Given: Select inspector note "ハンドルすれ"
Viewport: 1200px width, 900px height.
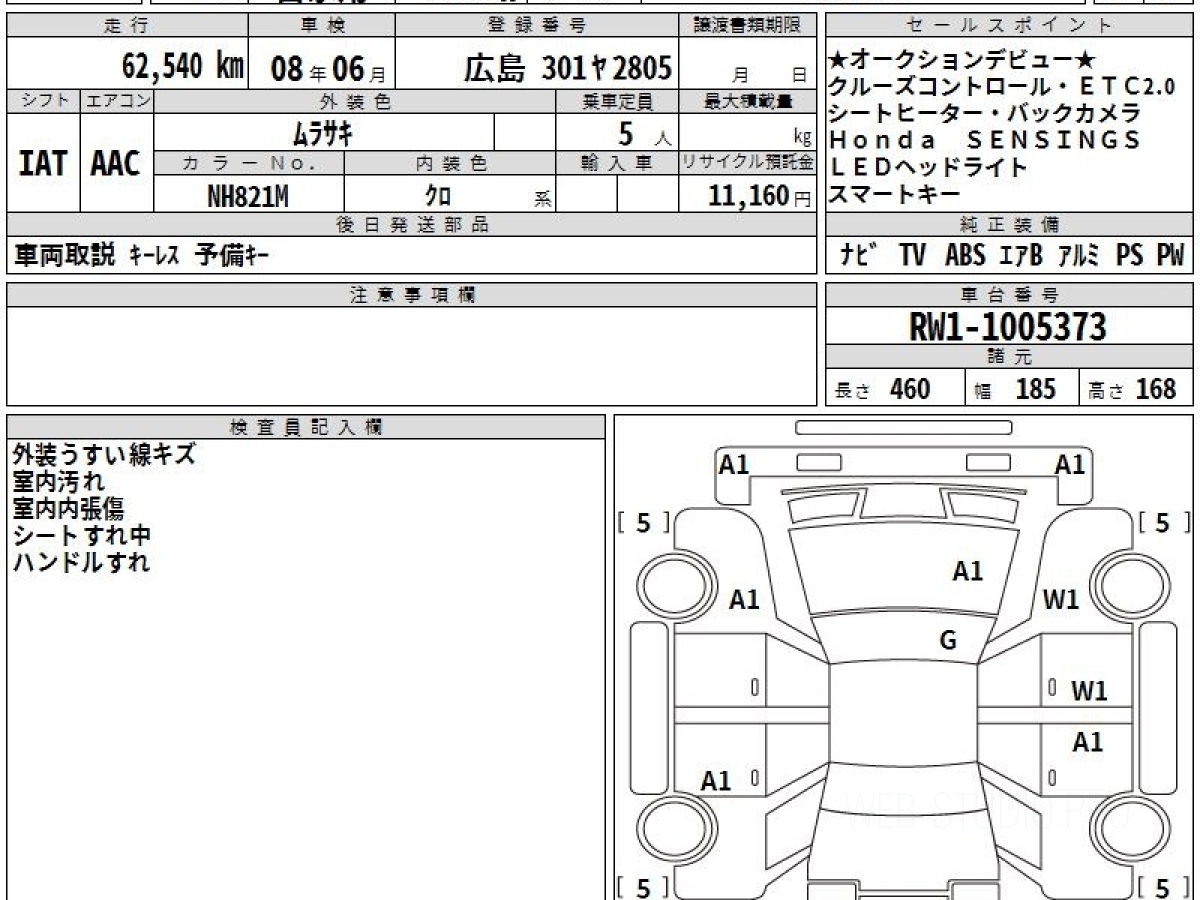Looking at the screenshot, I should pos(81,563).
